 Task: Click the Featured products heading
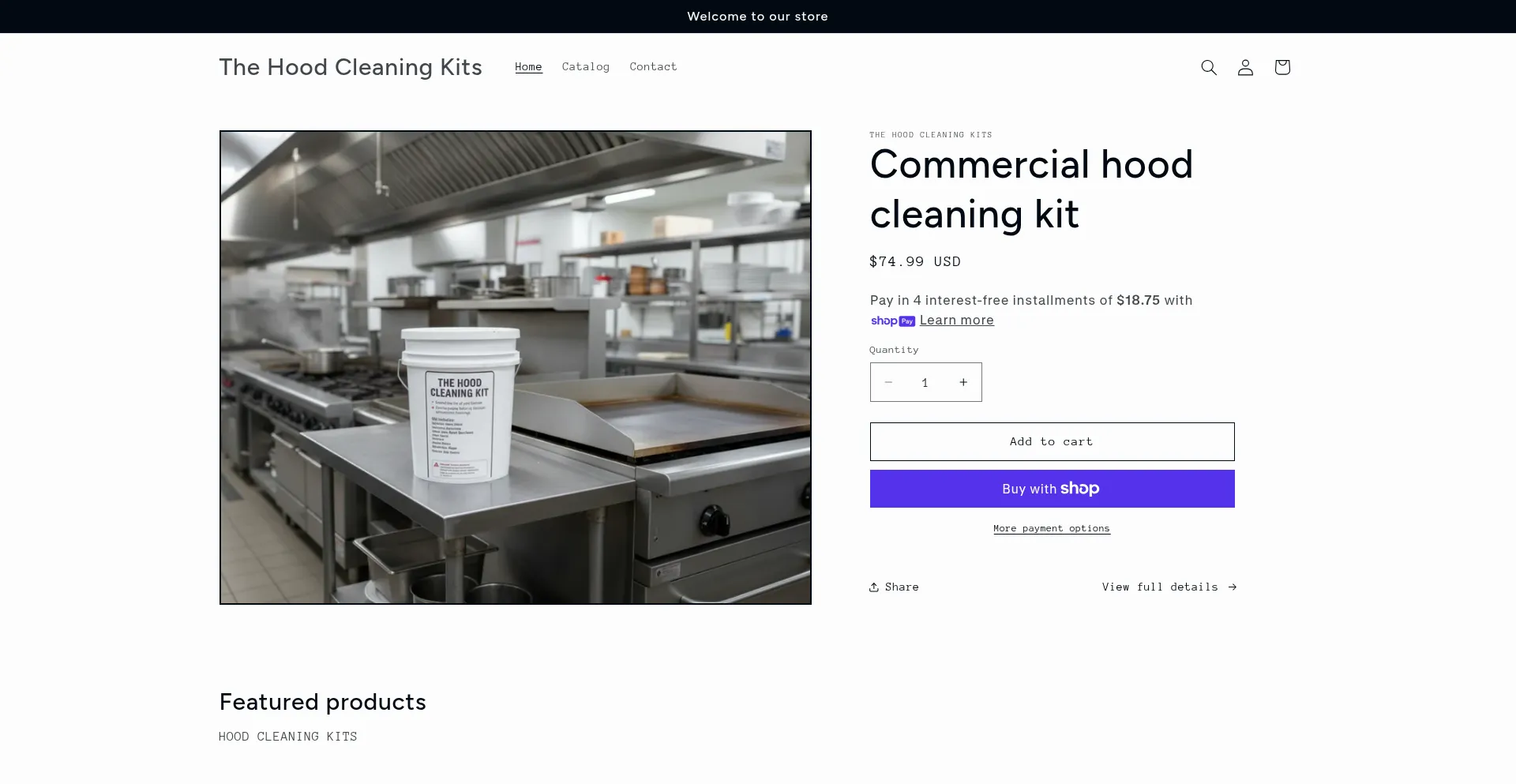coord(323,701)
